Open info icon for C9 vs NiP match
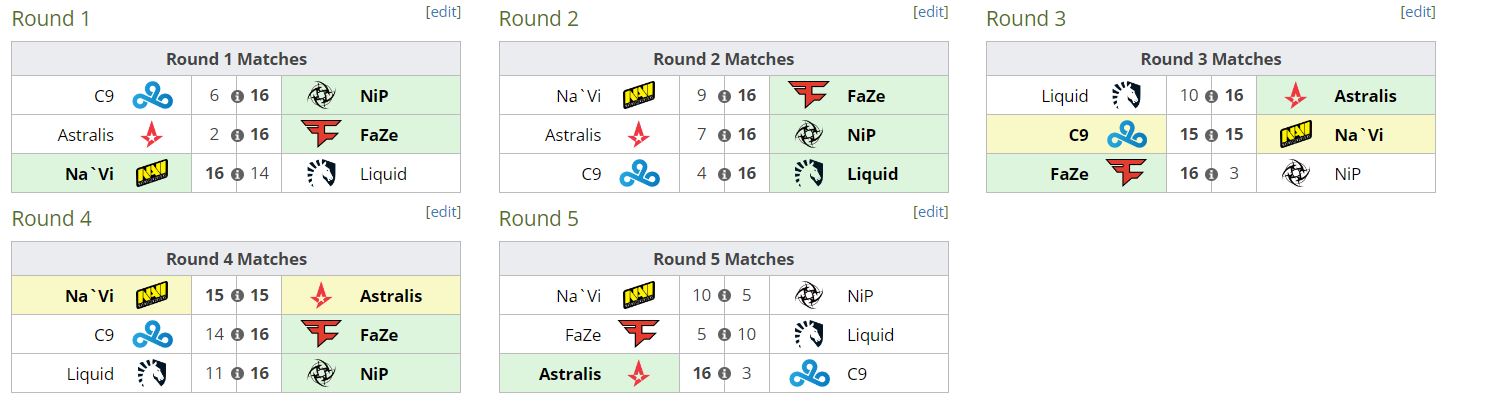1486x405 pixels. coord(237,97)
